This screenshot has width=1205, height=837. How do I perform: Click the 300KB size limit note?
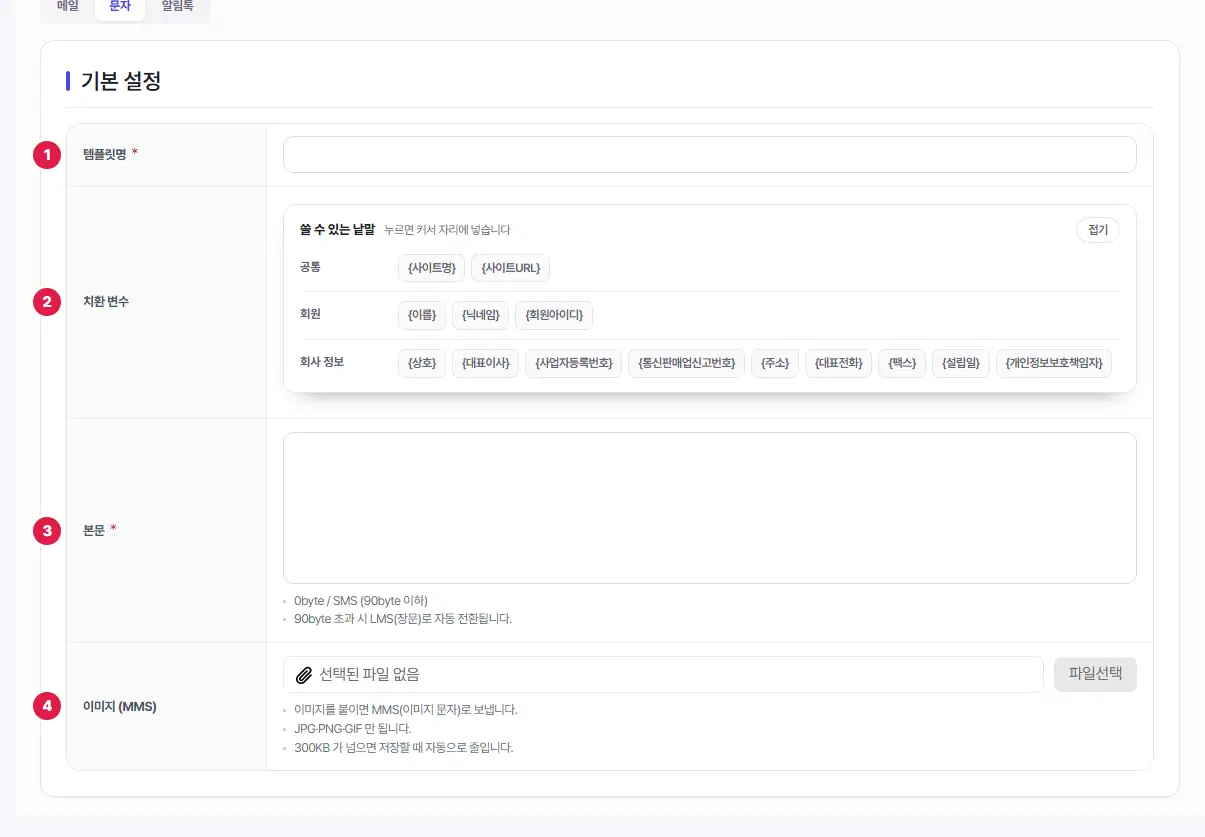click(x=403, y=748)
